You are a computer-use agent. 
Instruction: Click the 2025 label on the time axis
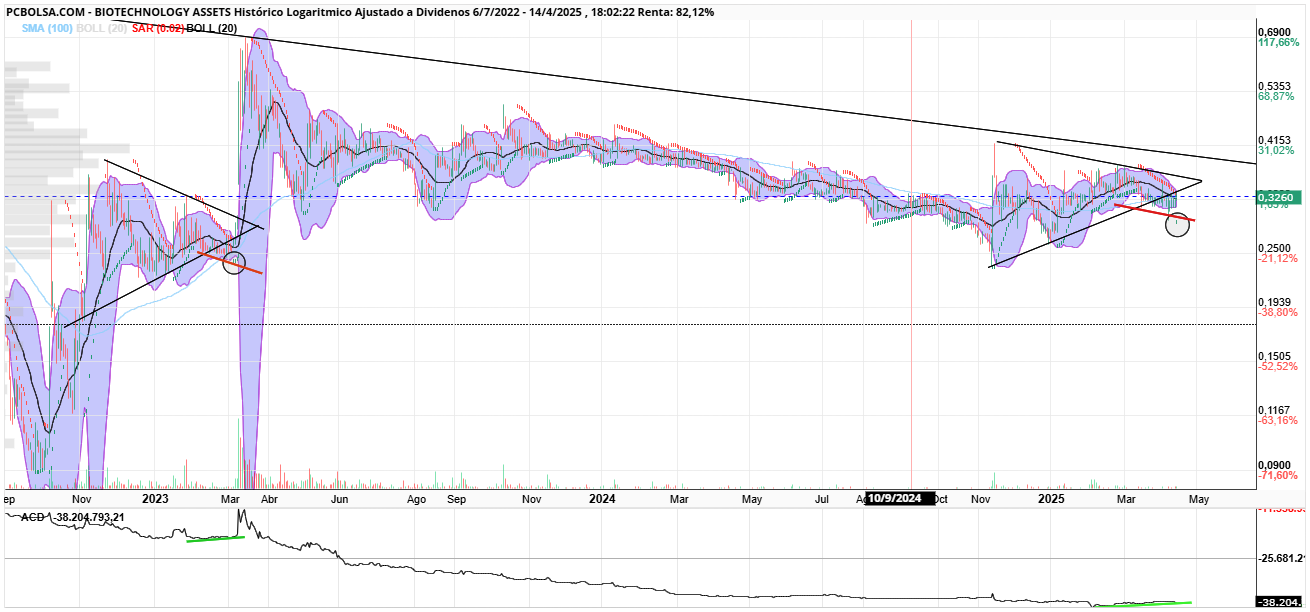[x=1052, y=498]
